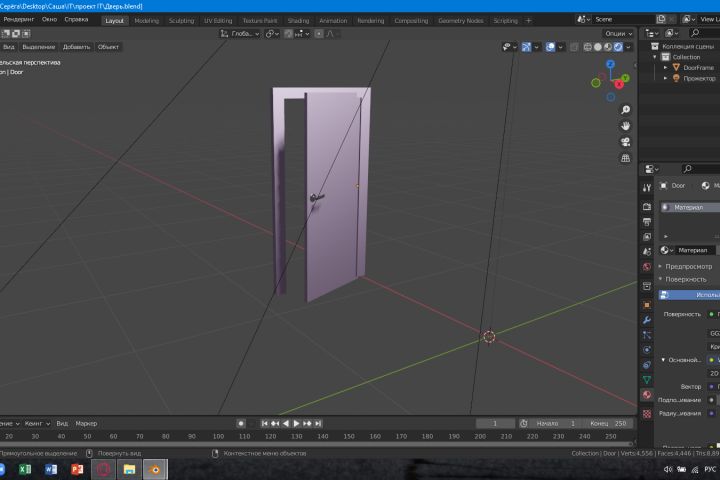Click the zoom magnifier icon in viewport
720x480 pixels.
tap(625, 110)
